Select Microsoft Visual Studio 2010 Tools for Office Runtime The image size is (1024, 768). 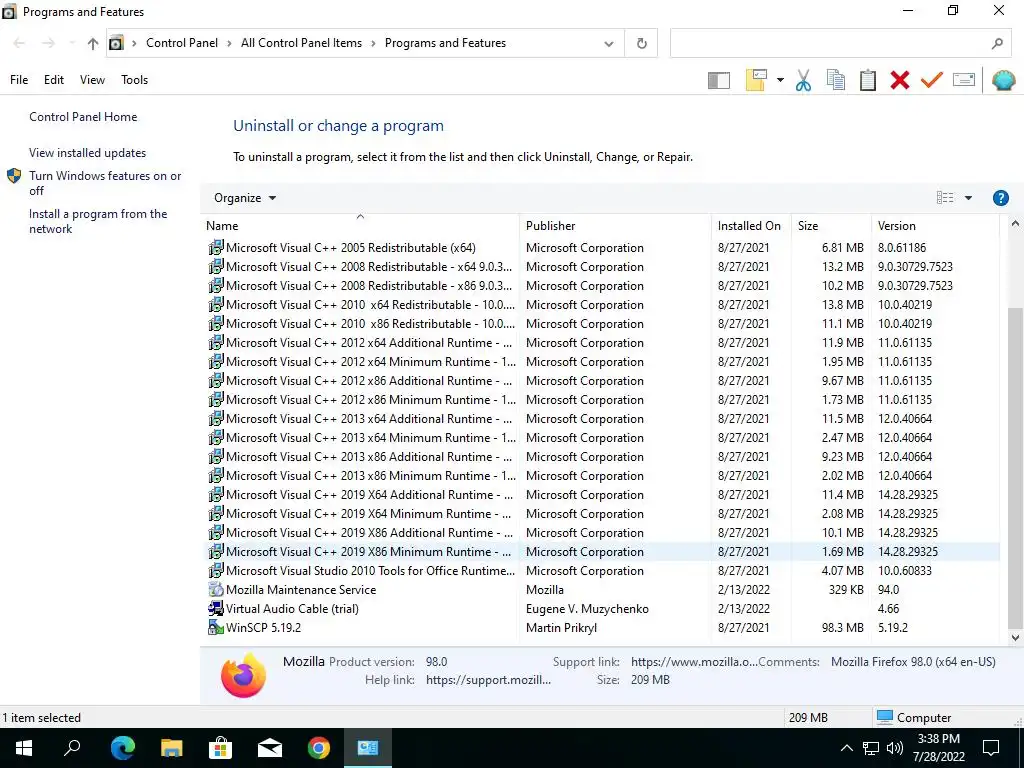coord(601,571)
